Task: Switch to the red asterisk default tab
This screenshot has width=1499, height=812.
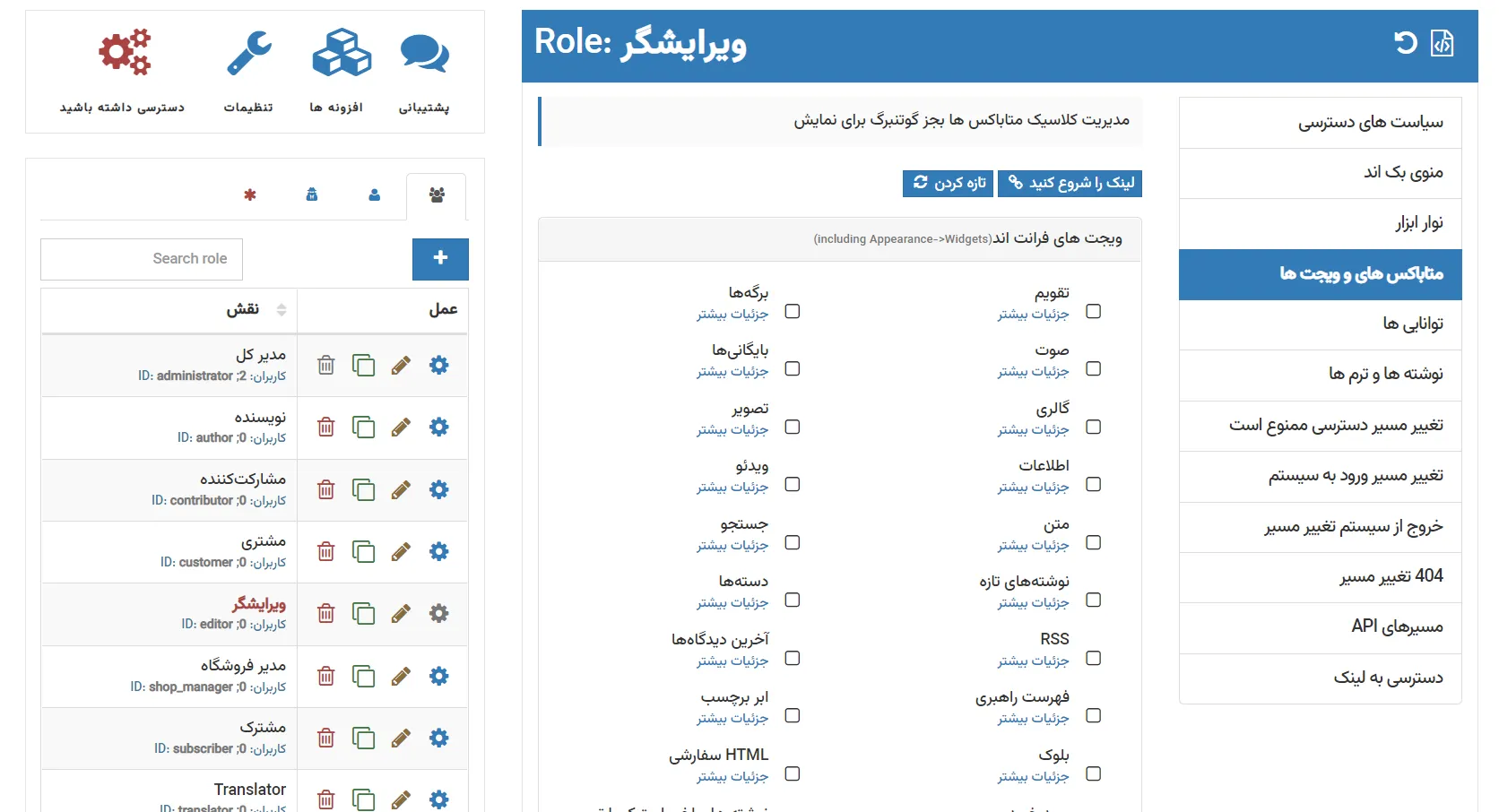Action: 250,194
